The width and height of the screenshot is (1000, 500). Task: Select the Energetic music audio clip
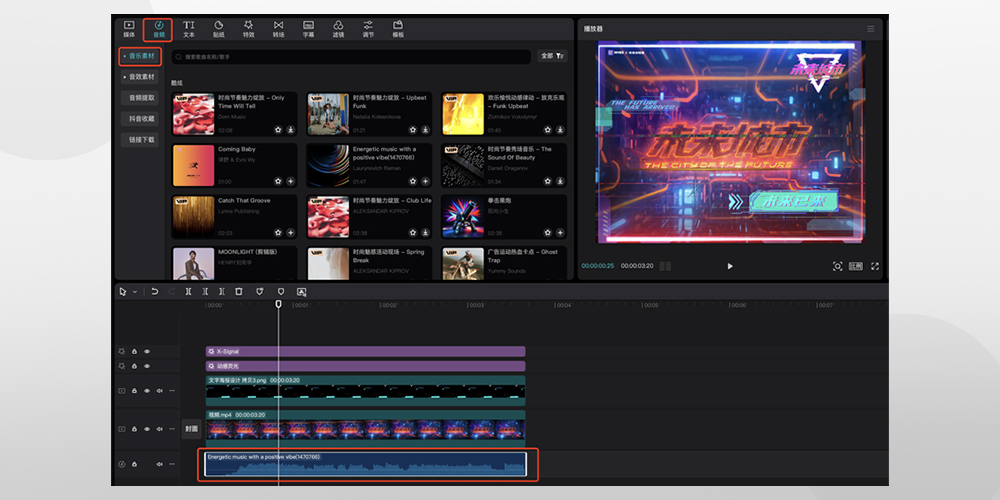pos(365,464)
